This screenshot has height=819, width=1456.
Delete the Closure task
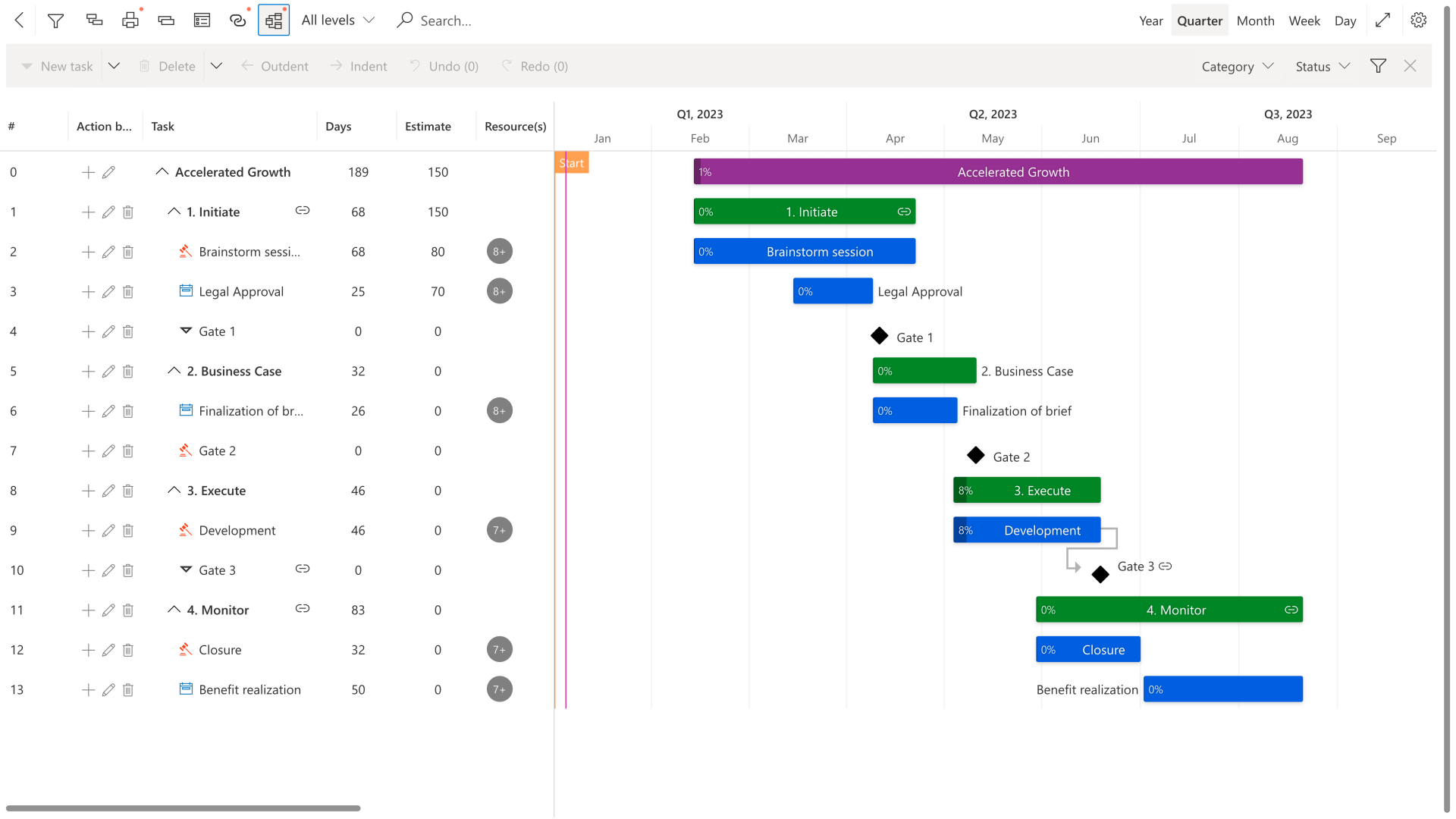tap(128, 650)
